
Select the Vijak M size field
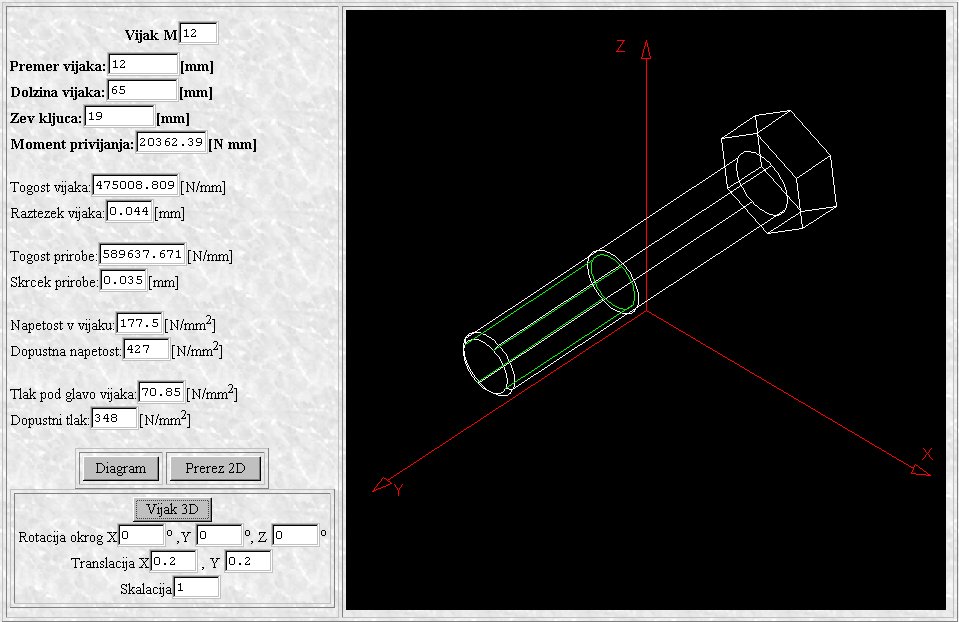coord(198,34)
